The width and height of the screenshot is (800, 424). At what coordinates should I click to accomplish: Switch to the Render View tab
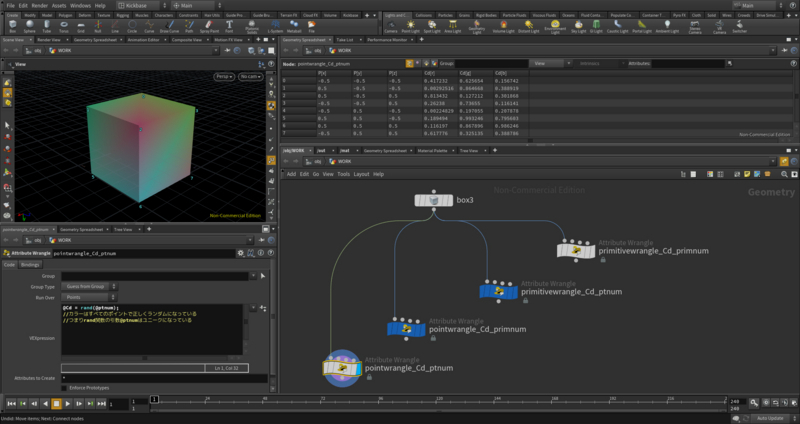(x=49, y=39)
